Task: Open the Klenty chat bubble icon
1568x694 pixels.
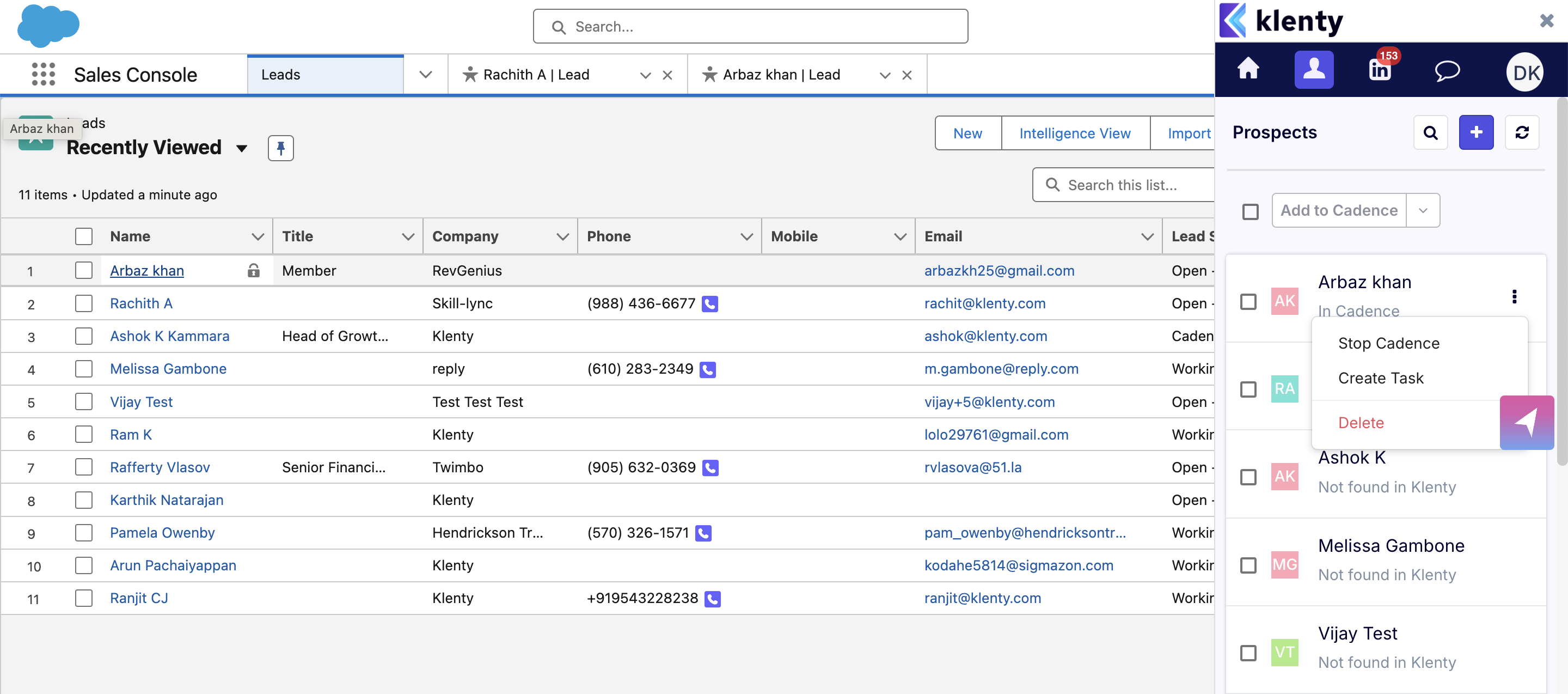Action: pyautogui.click(x=1447, y=70)
